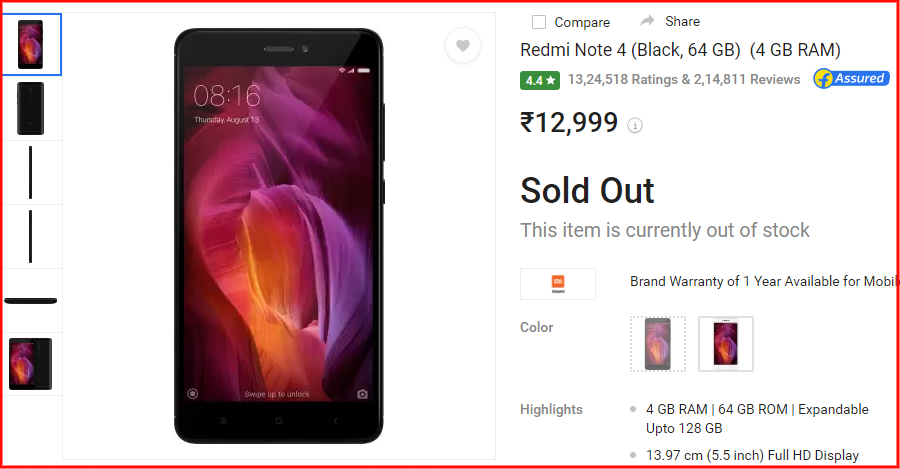Click the Xiaomi Mi brand logo
The width and height of the screenshot is (900, 469).
coord(558,284)
